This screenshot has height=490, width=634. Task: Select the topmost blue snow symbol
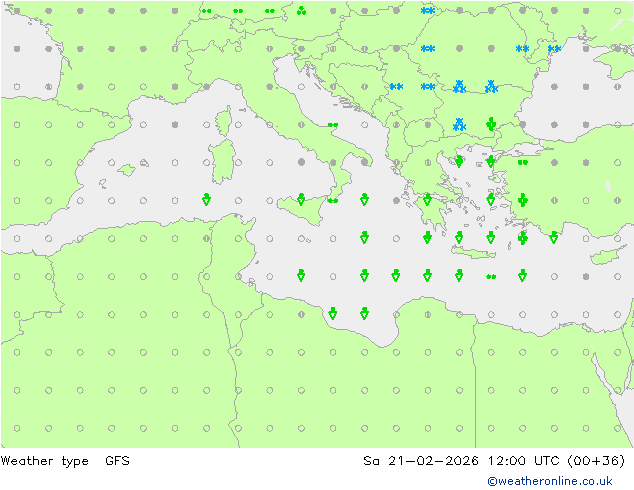428,11
